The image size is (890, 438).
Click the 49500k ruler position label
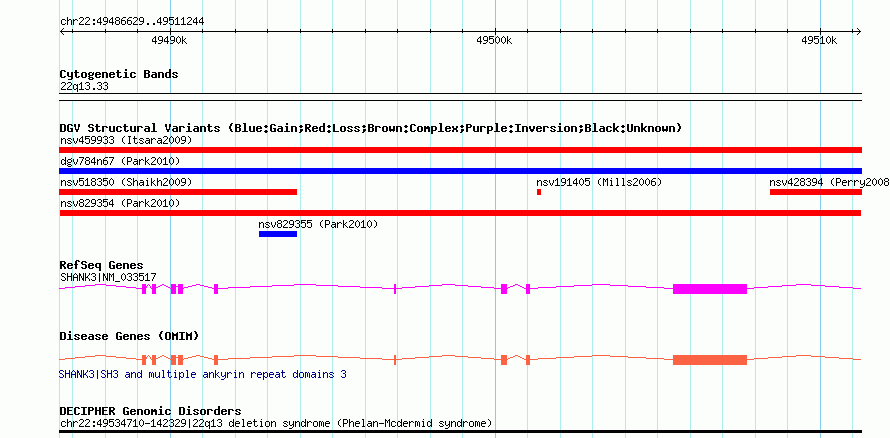[494, 40]
